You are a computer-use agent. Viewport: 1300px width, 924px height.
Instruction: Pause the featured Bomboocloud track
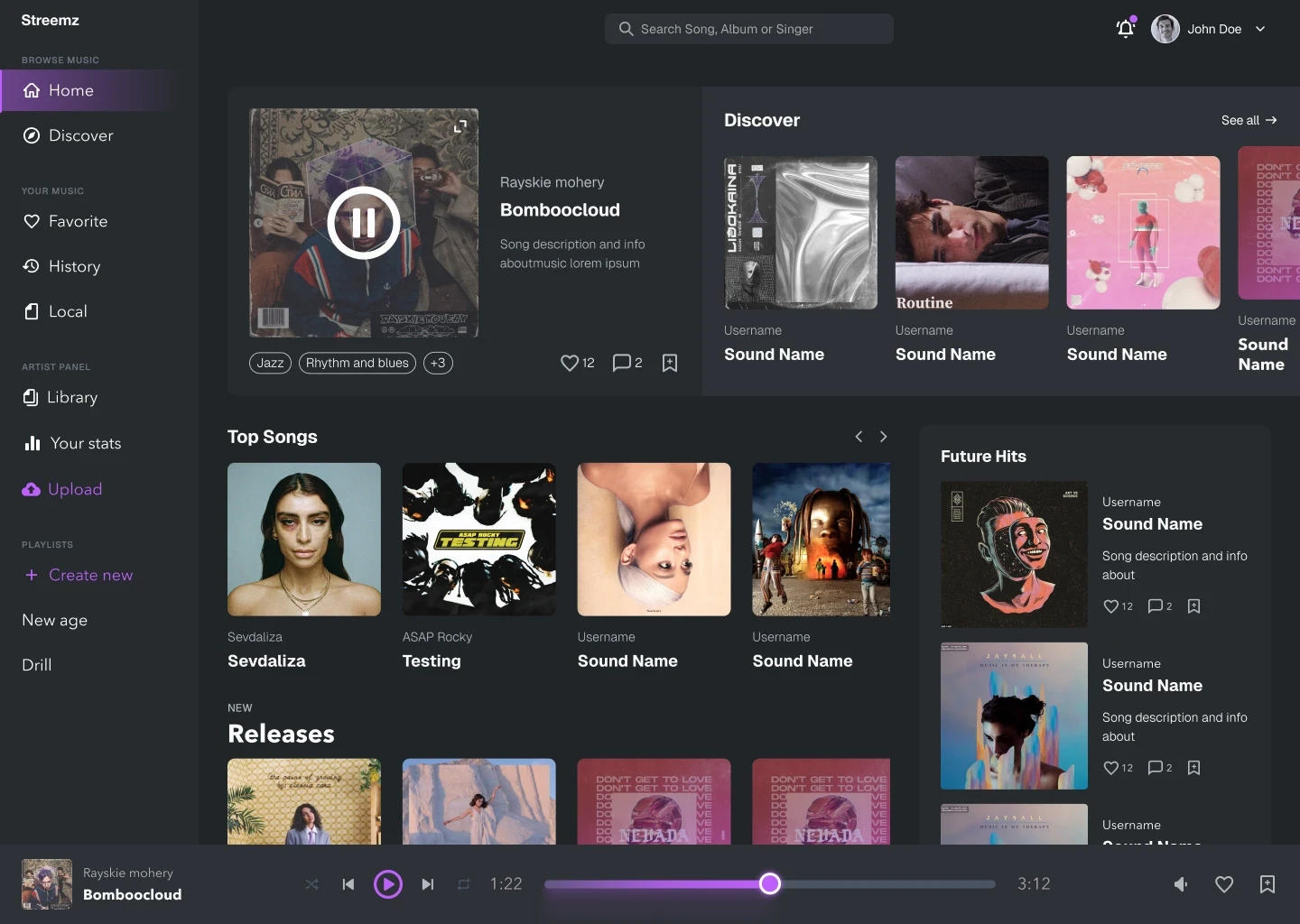(364, 223)
